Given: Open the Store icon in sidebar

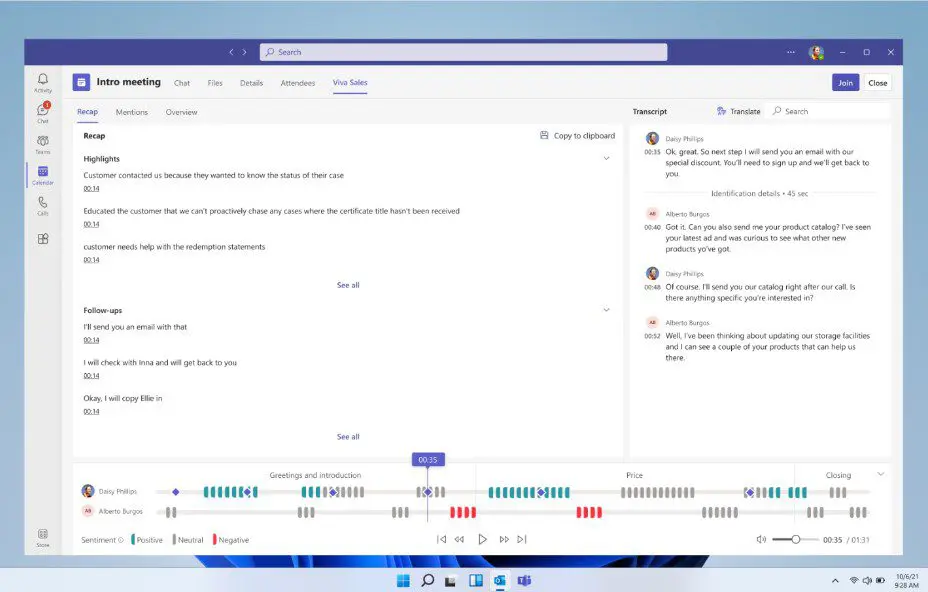Looking at the screenshot, I should coord(43,537).
